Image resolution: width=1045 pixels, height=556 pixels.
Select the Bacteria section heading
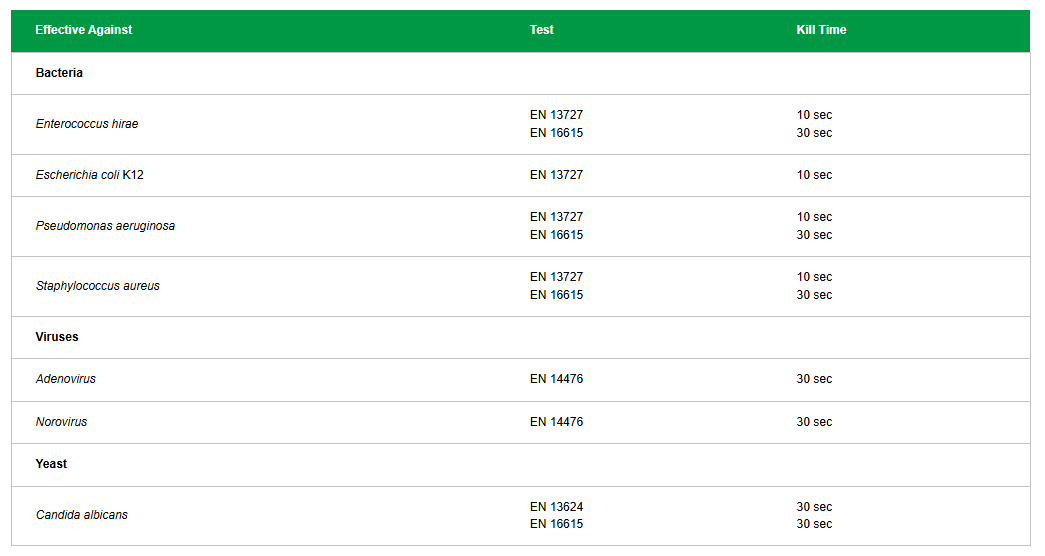click(59, 73)
